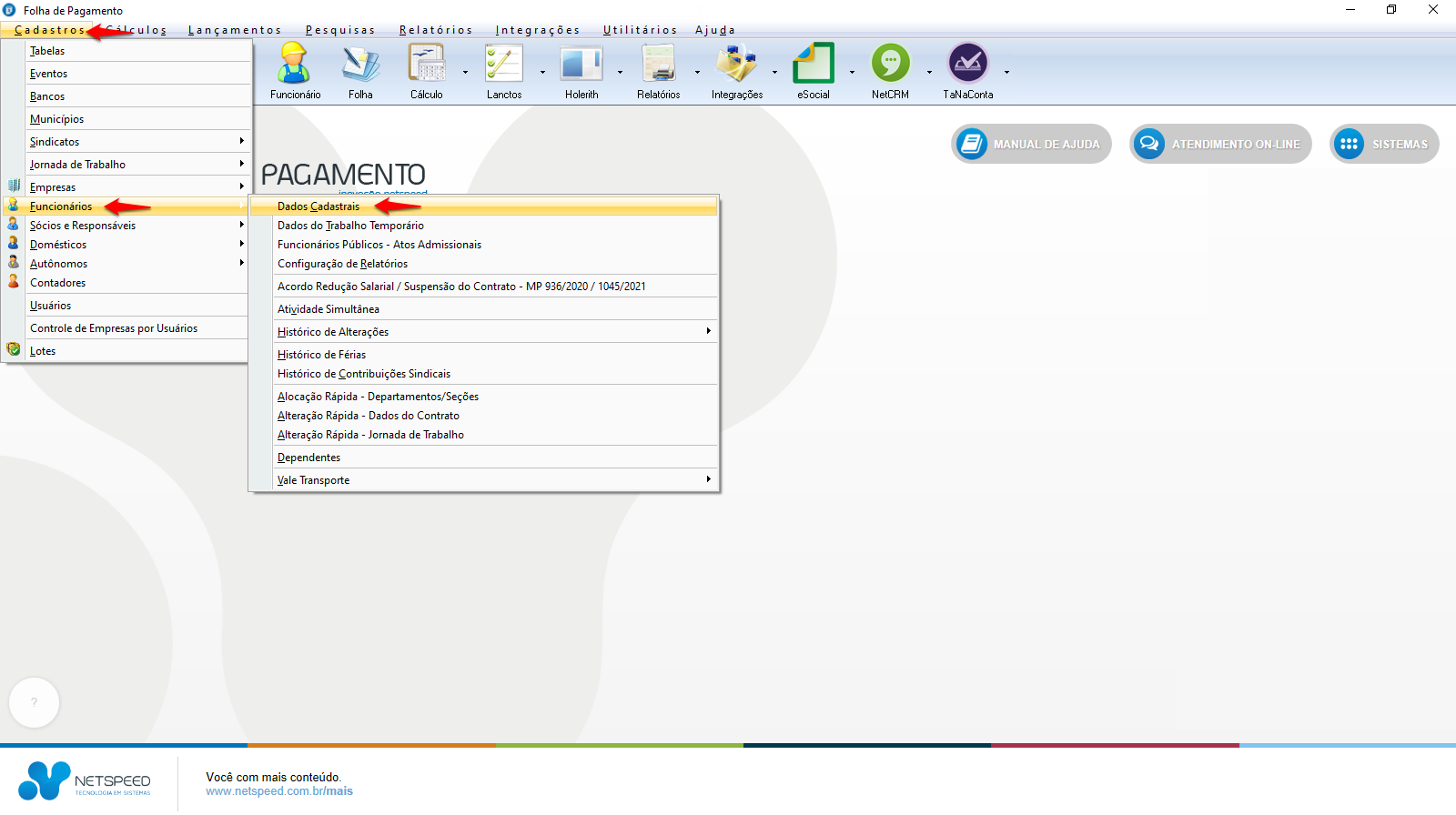Click the round help question mark bubble
Viewport: 1456px width, 815px height.
pyautogui.click(x=34, y=702)
